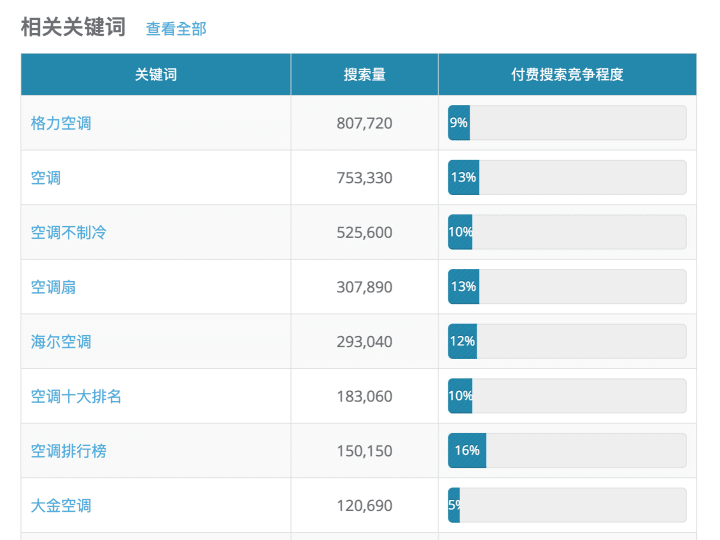
Task: Click the search volume 525,600 cell
Action: tap(365, 232)
